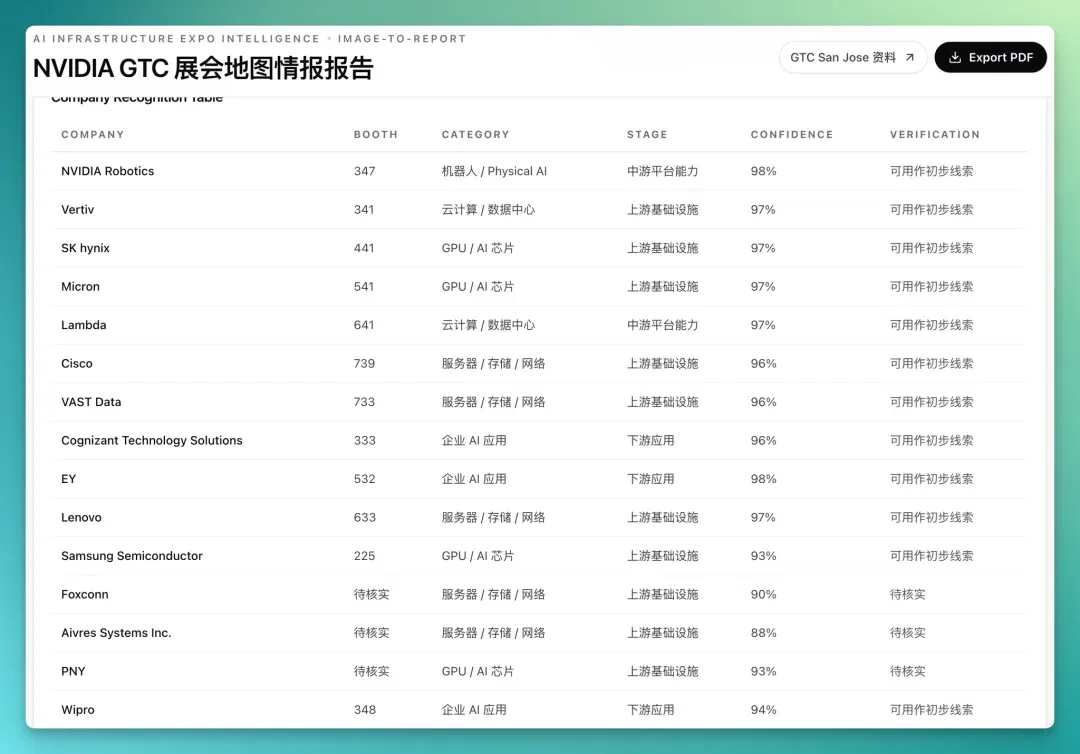The height and width of the screenshot is (754, 1080).
Task: Click the IMAGE-TO-REPORT label
Action: (402, 39)
